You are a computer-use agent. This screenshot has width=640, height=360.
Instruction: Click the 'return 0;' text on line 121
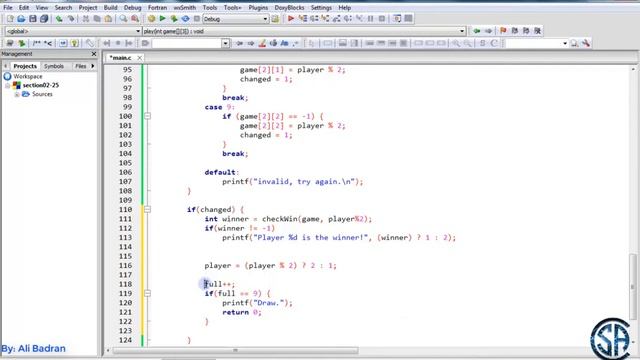(x=242, y=312)
